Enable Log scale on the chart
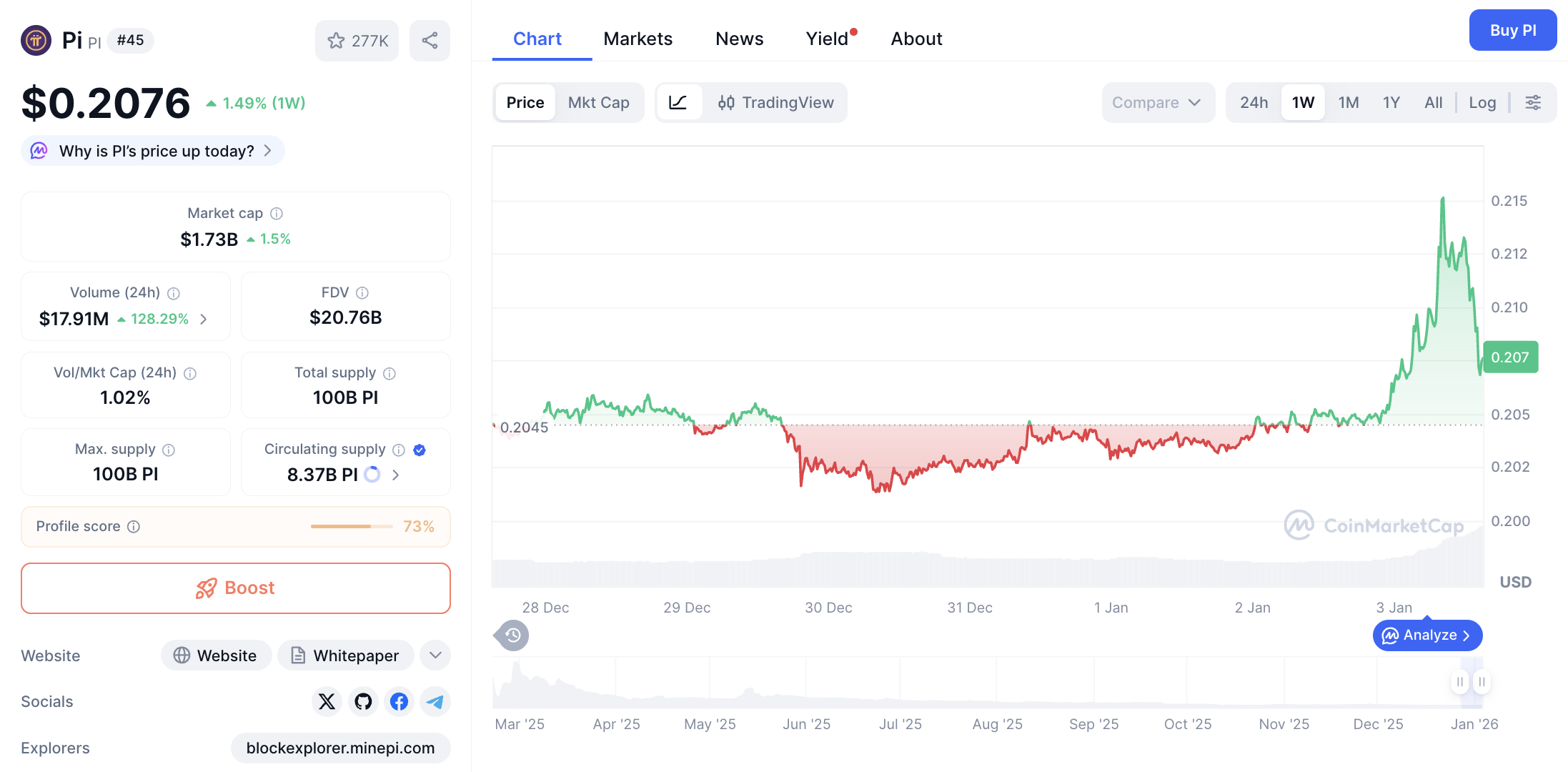This screenshot has width=1568, height=772. coord(1482,102)
